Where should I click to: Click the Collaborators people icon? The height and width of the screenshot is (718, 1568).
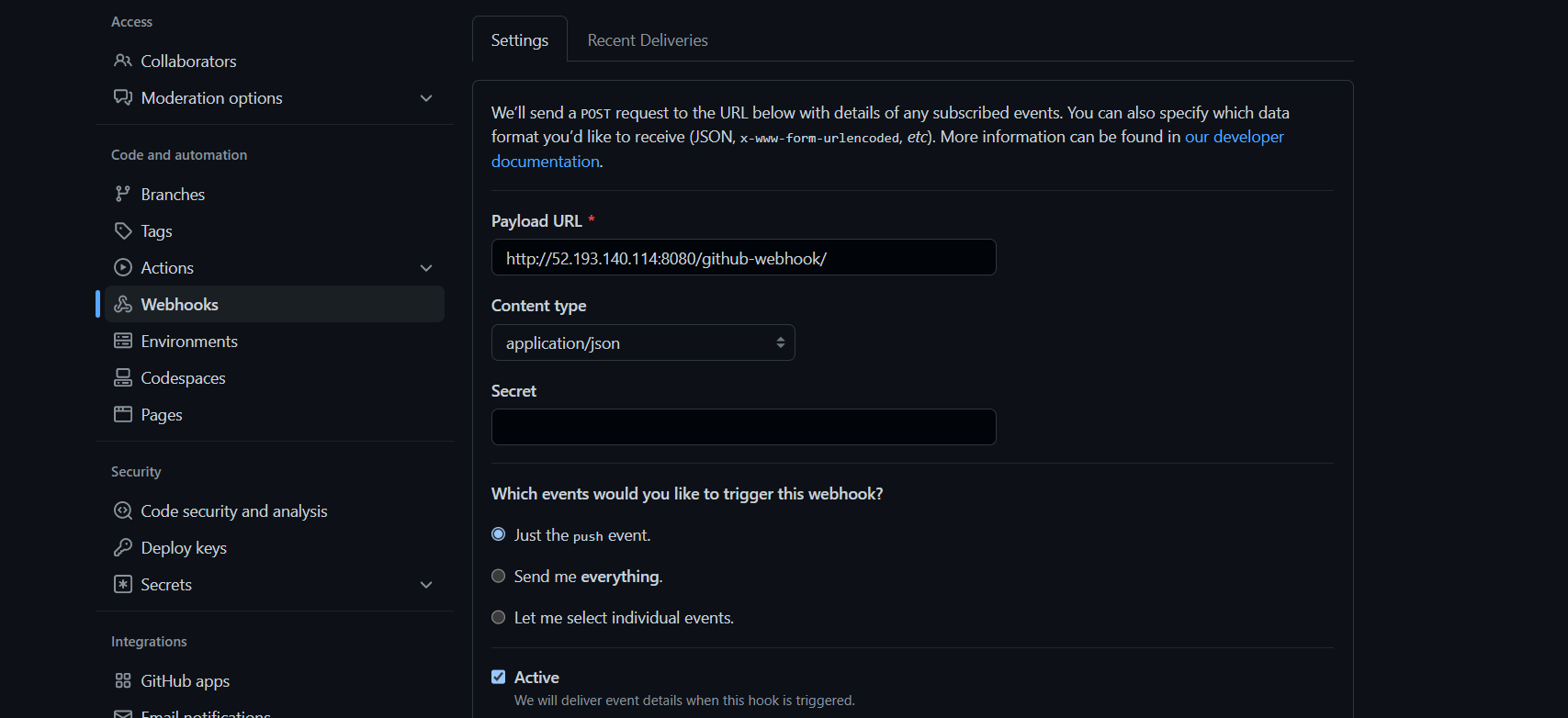click(x=123, y=61)
